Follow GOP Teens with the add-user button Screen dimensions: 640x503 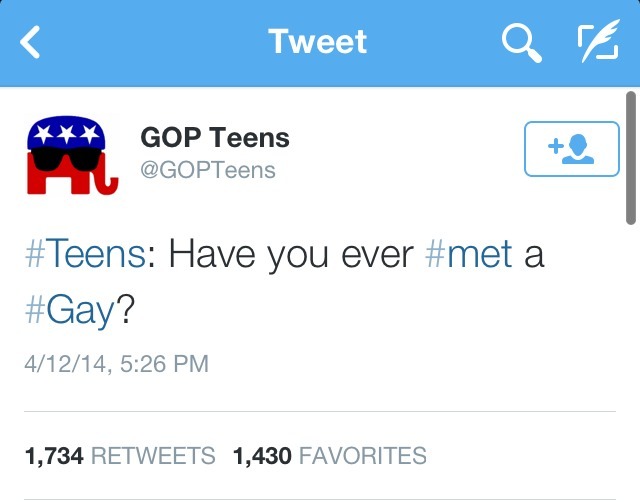point(571,149)
